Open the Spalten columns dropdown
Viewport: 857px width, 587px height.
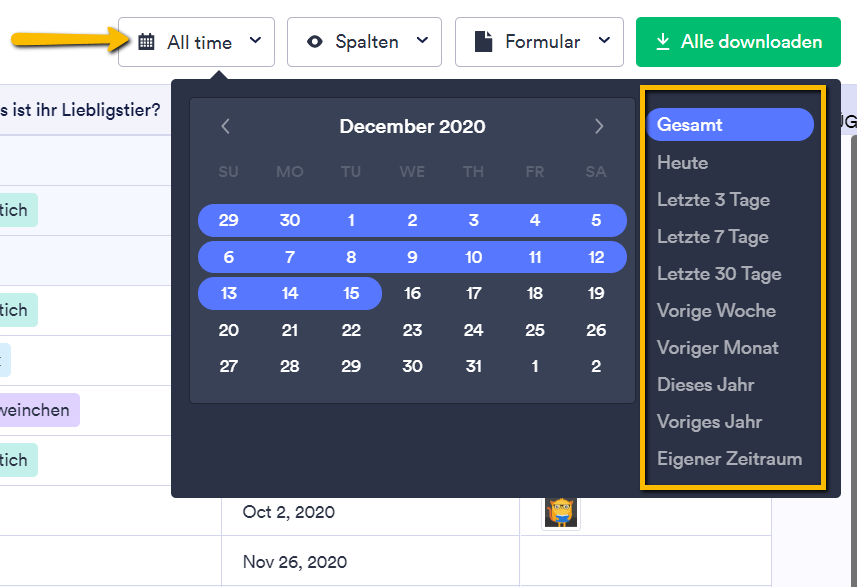422,41
